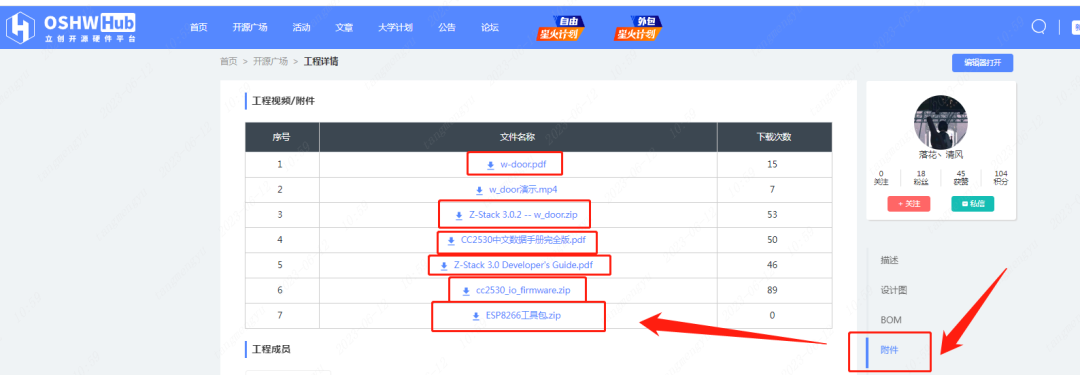Click the 工程成员 section heading

[x=271, y=349]
